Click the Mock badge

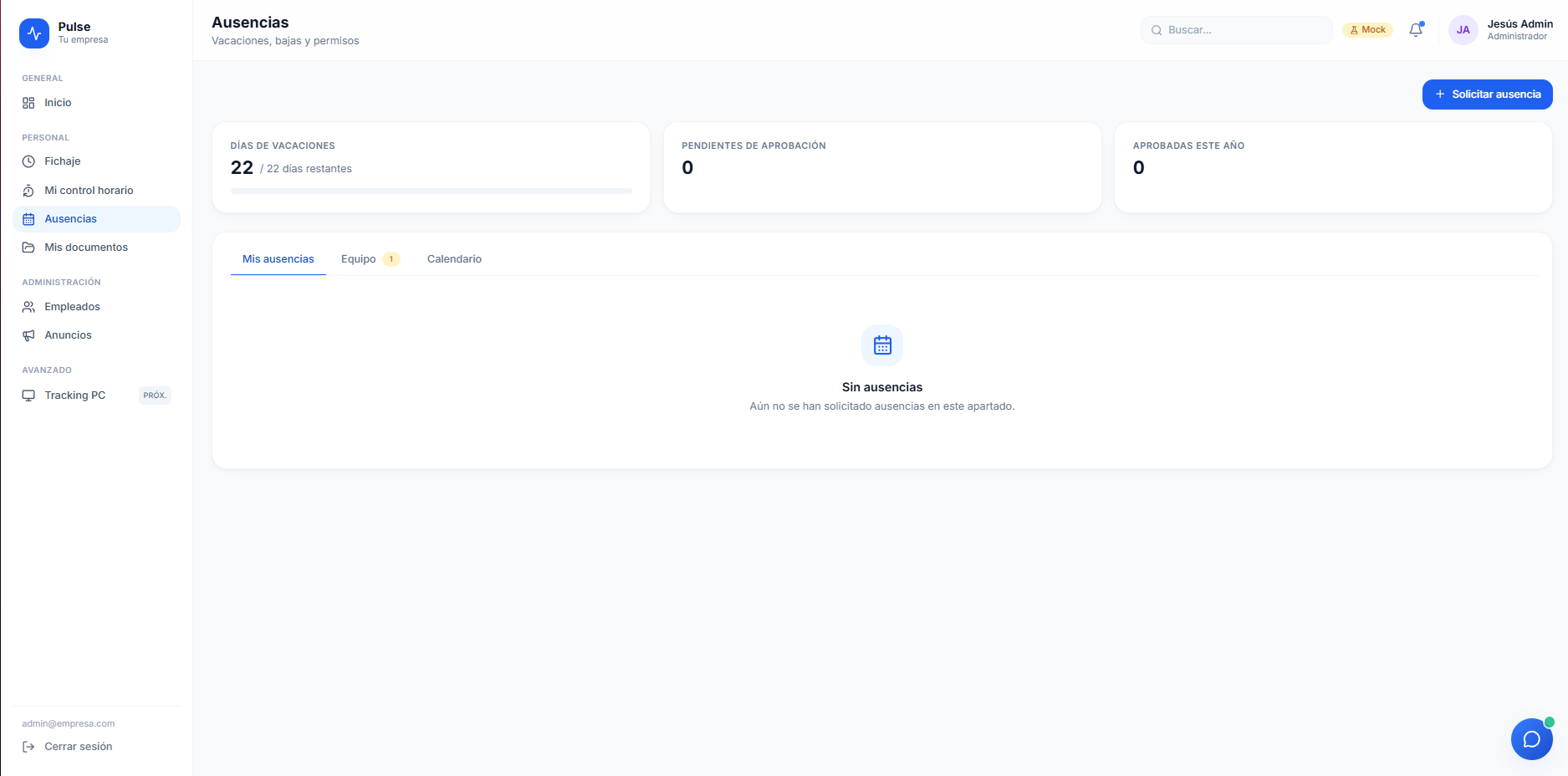pos(1367,30)
